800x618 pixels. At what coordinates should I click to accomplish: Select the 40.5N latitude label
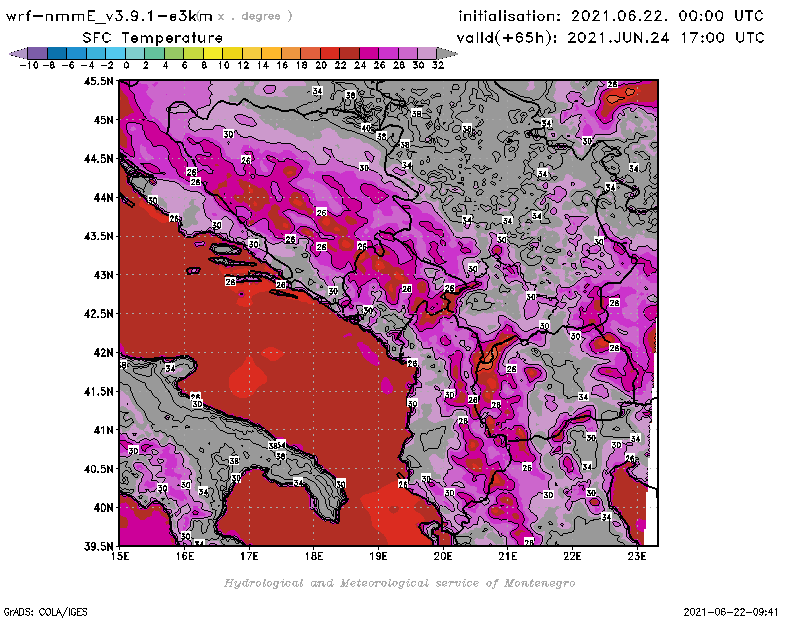point(98,469)
